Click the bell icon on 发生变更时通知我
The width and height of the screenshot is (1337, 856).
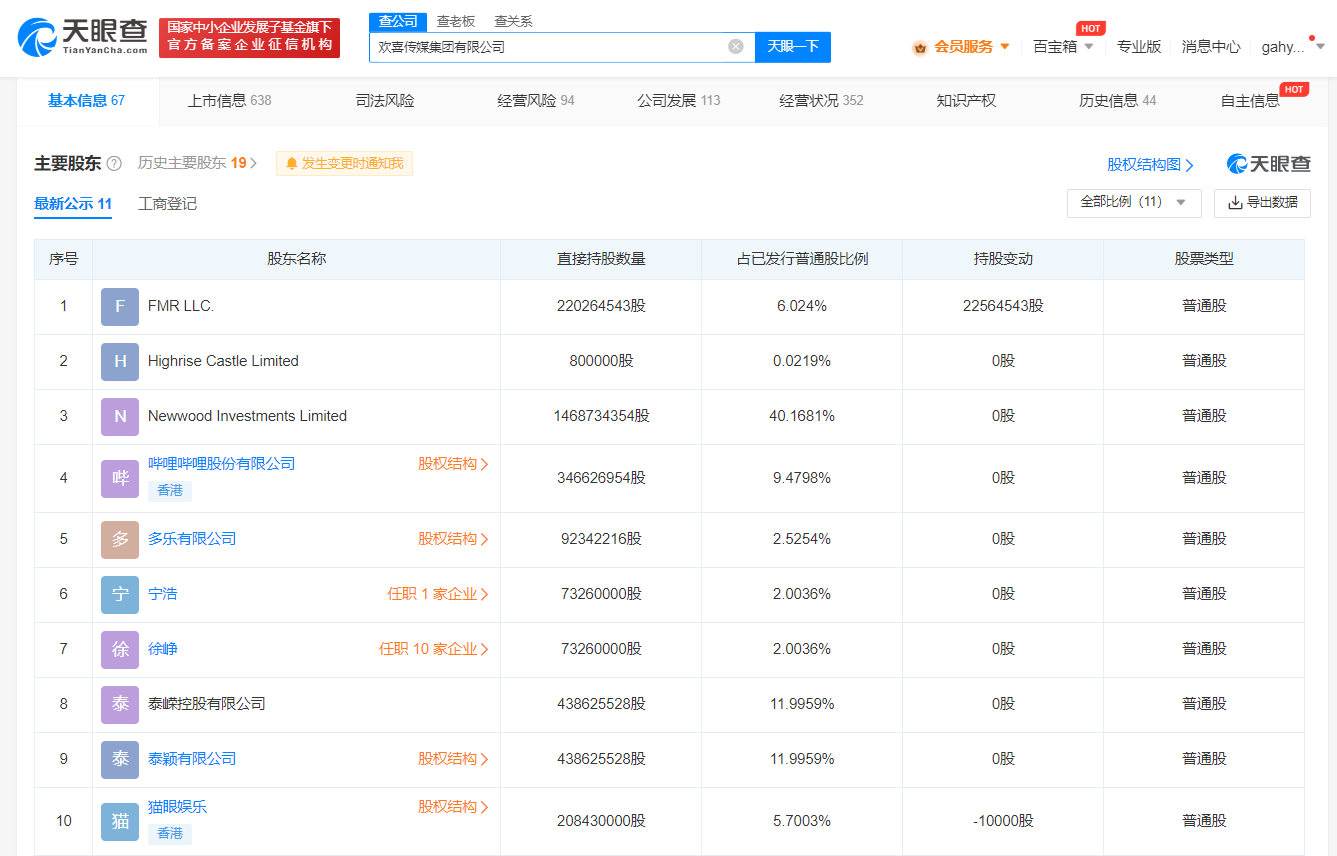pos(291,162)
